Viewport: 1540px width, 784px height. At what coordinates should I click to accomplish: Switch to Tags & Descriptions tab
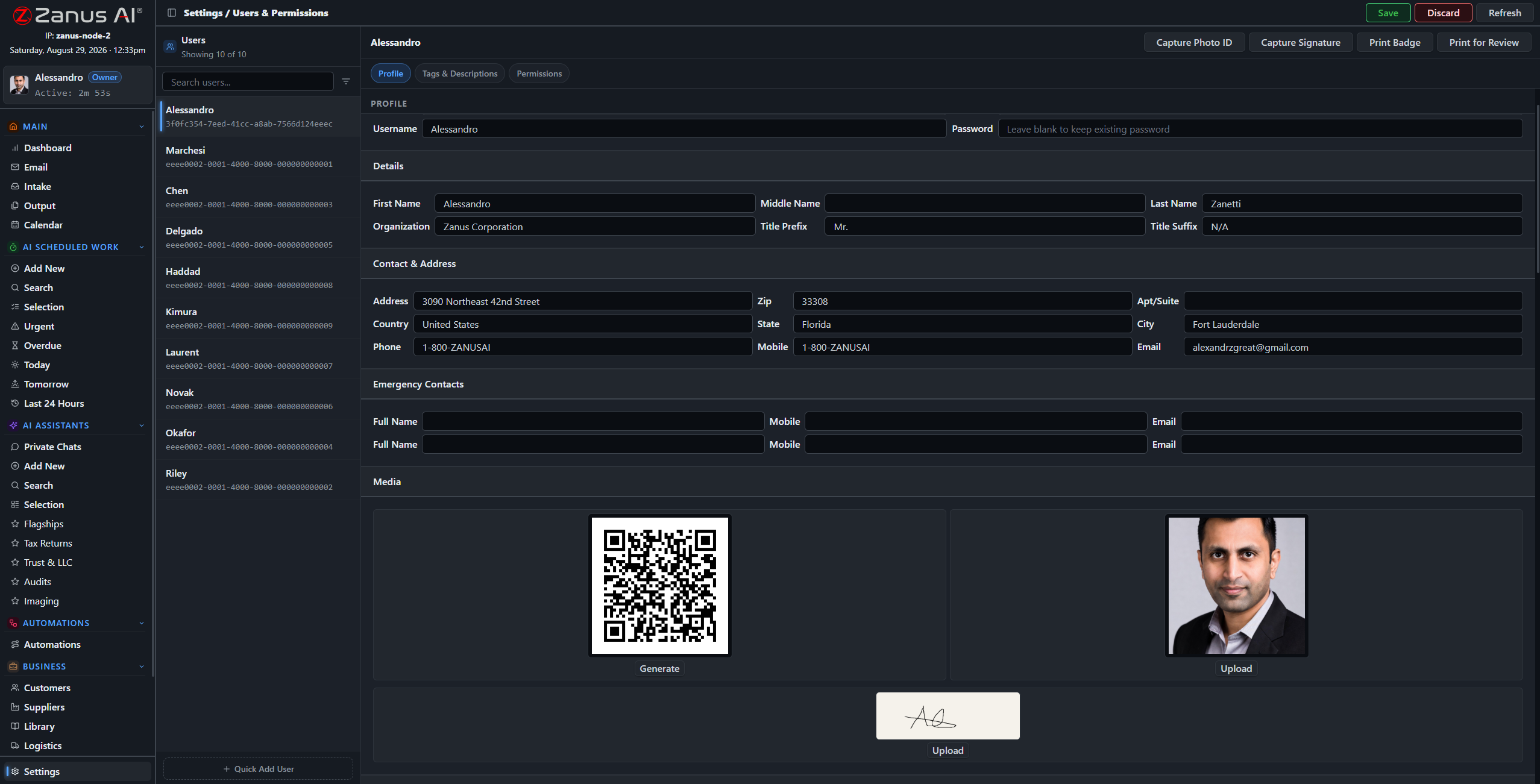[460, 74]
